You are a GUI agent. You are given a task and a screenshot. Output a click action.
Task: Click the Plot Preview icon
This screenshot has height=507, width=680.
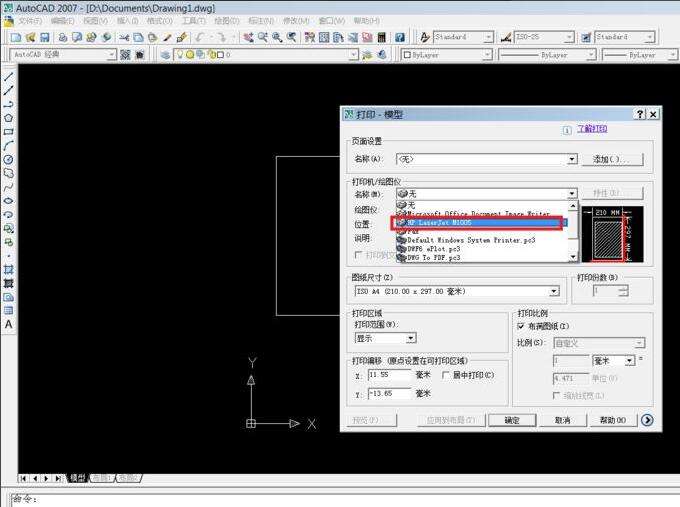coord(77,38)
